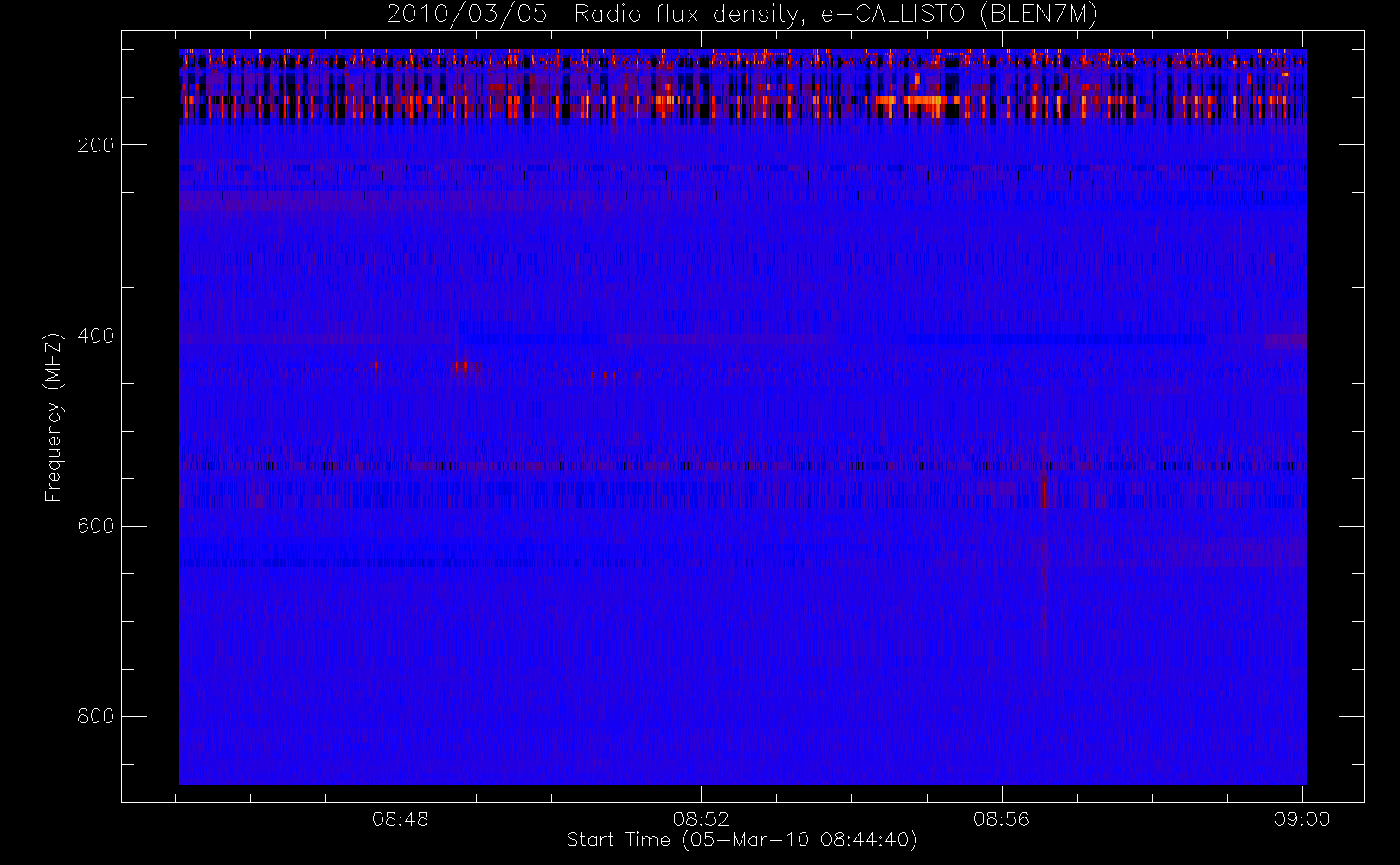The width and height of the screenshot is (1400, 865).
Task: Click the 400 frequency tick label
Action: (x=96, y=336)
